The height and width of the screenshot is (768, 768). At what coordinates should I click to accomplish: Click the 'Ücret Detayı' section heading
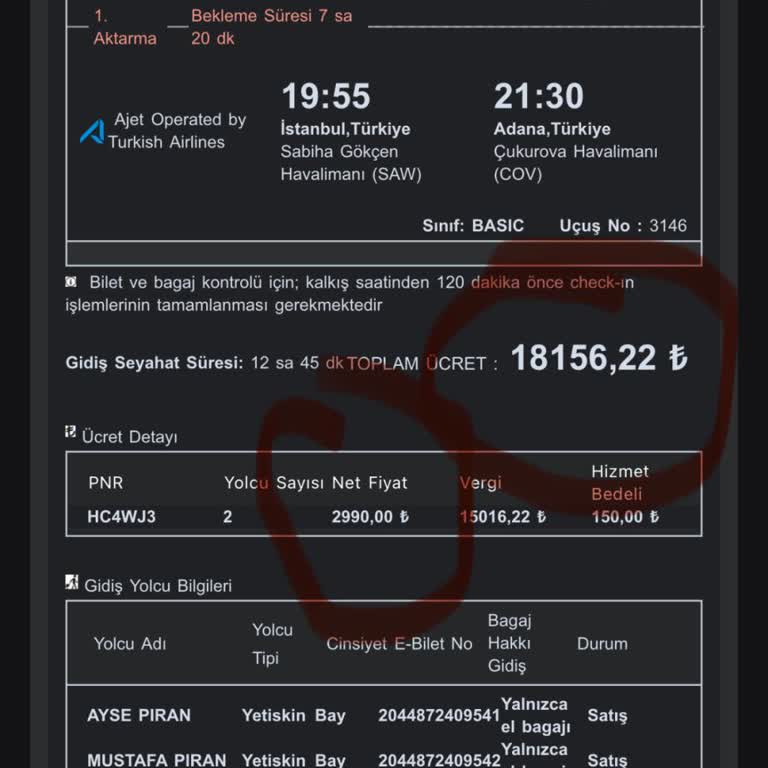[130, 436]
